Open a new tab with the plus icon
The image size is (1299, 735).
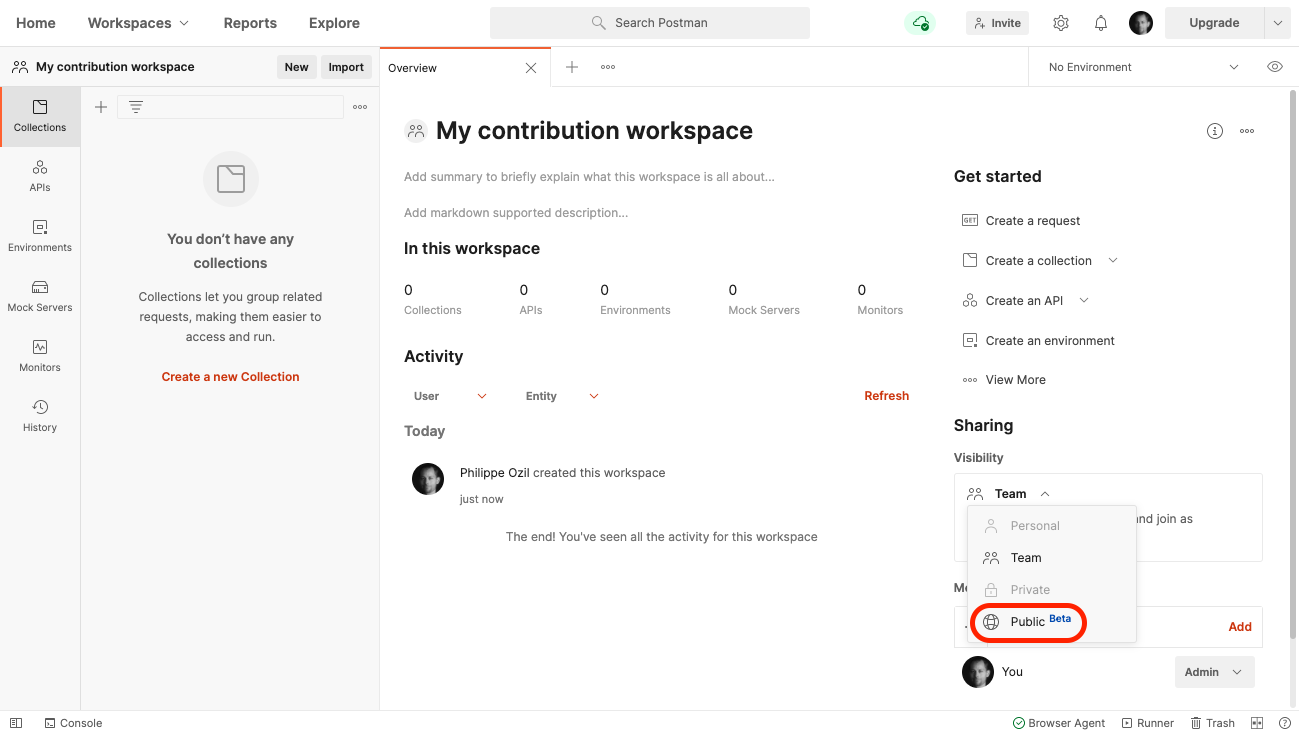click(572, 67)
